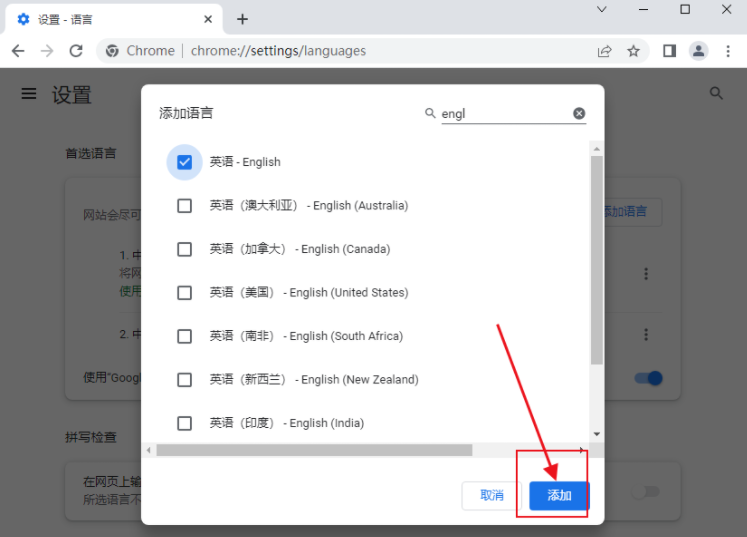Click the vertical scrollbar thumb
Image resolution: width=747 pixels, height=537 pixels.
(596, 260)
